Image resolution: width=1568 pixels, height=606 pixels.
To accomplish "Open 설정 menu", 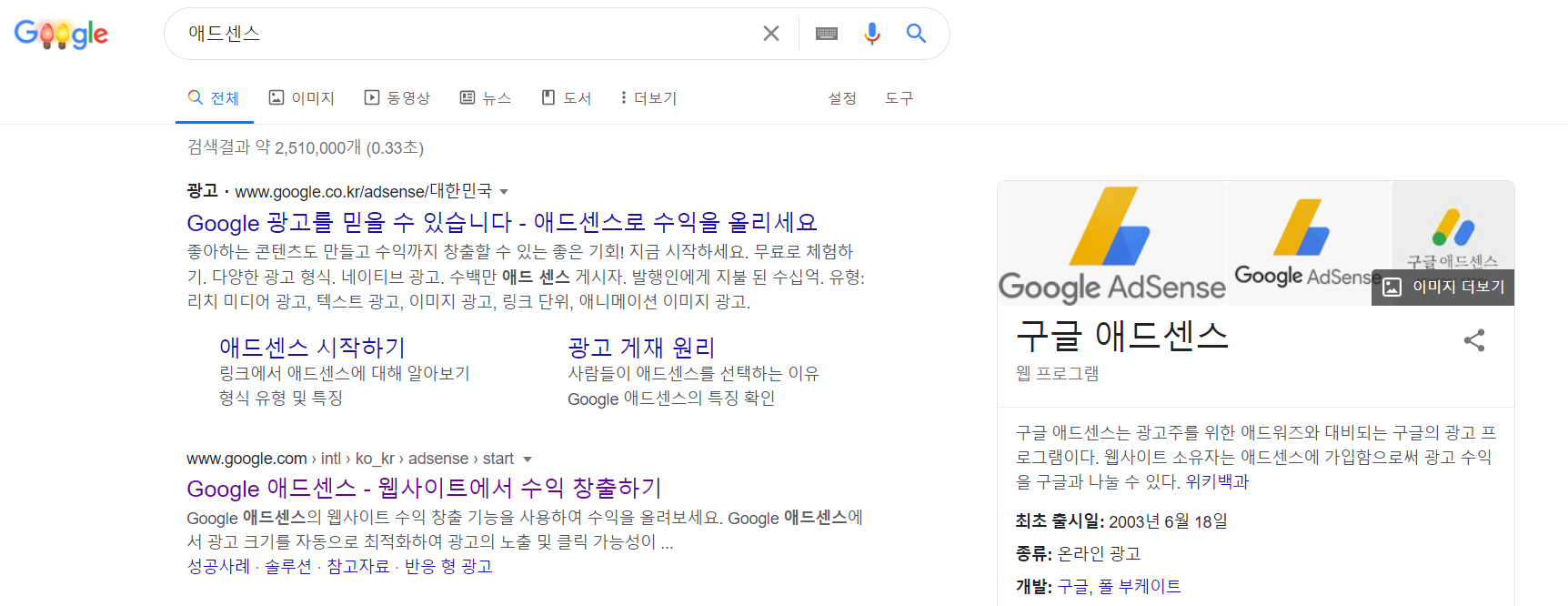I will [842, 98].
